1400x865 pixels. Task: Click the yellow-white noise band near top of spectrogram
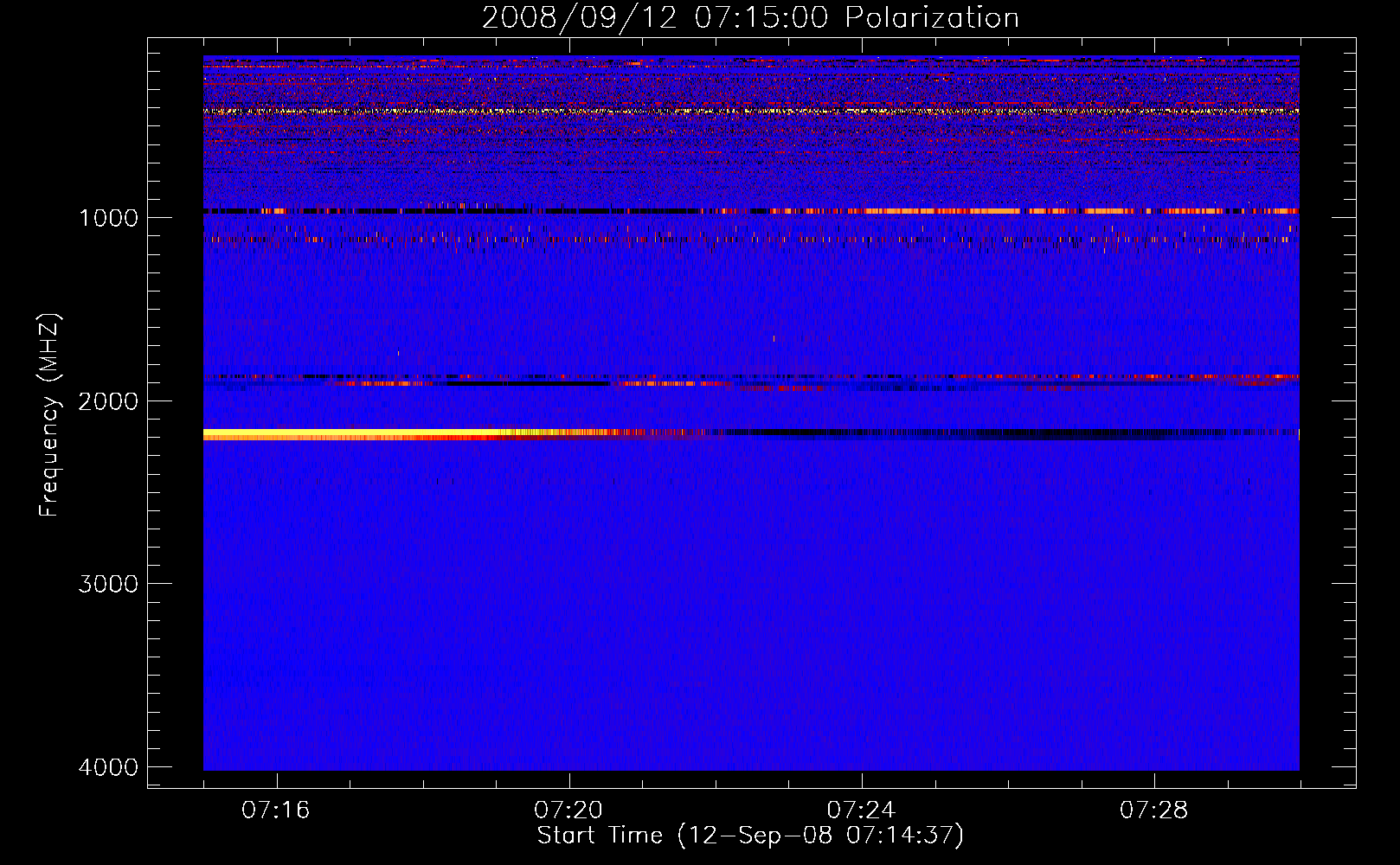pyautogui.click(x=751, y=112)
